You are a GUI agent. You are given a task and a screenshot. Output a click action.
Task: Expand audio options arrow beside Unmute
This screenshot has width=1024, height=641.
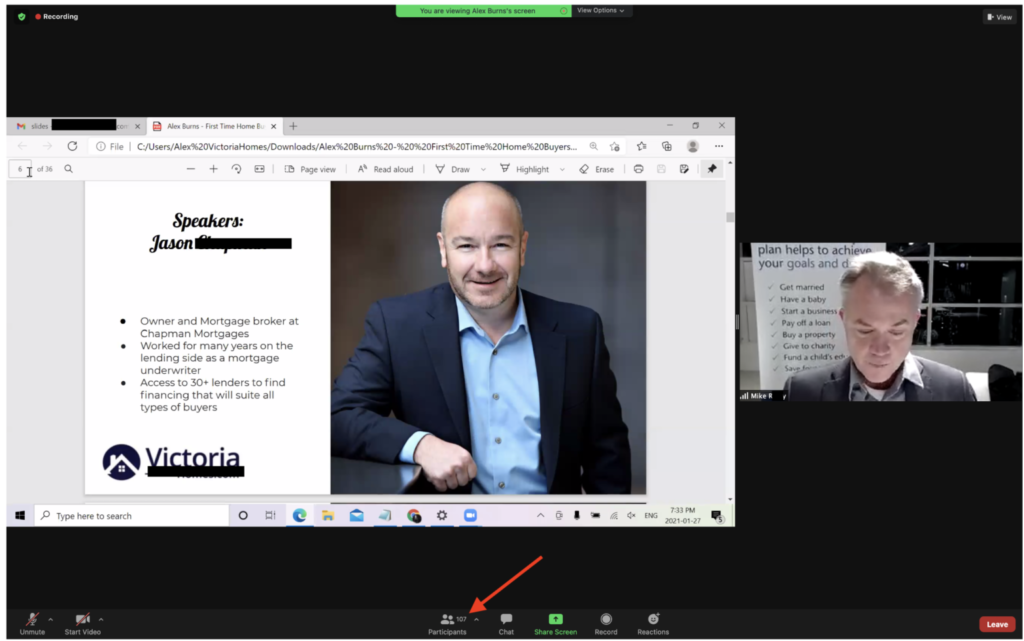click(x=51, y=619)
